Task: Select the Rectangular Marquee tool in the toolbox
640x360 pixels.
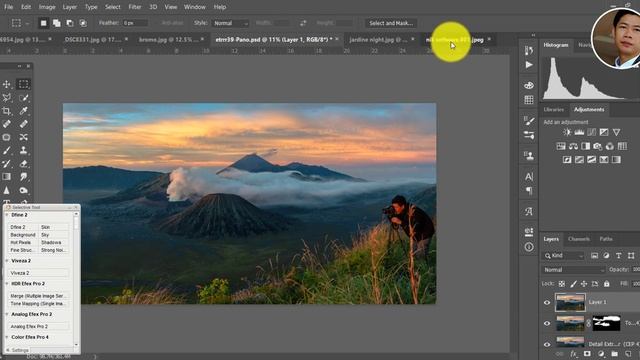Action: click(23, 84)
